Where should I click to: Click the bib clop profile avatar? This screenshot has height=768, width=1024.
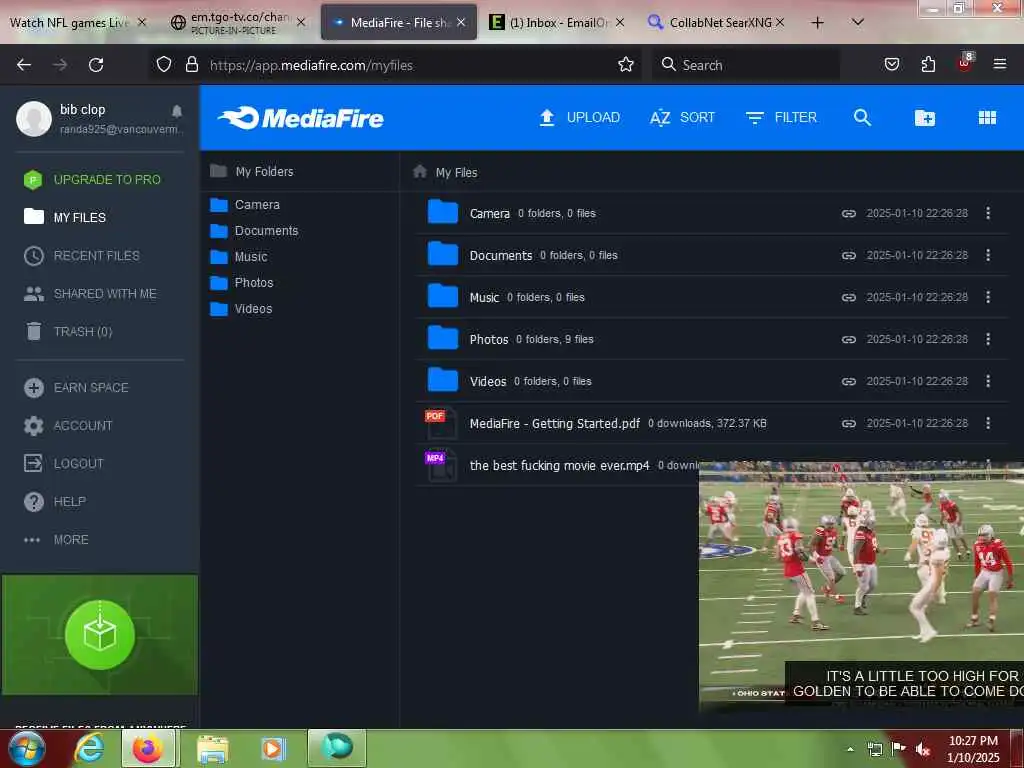tap(34, 119)
